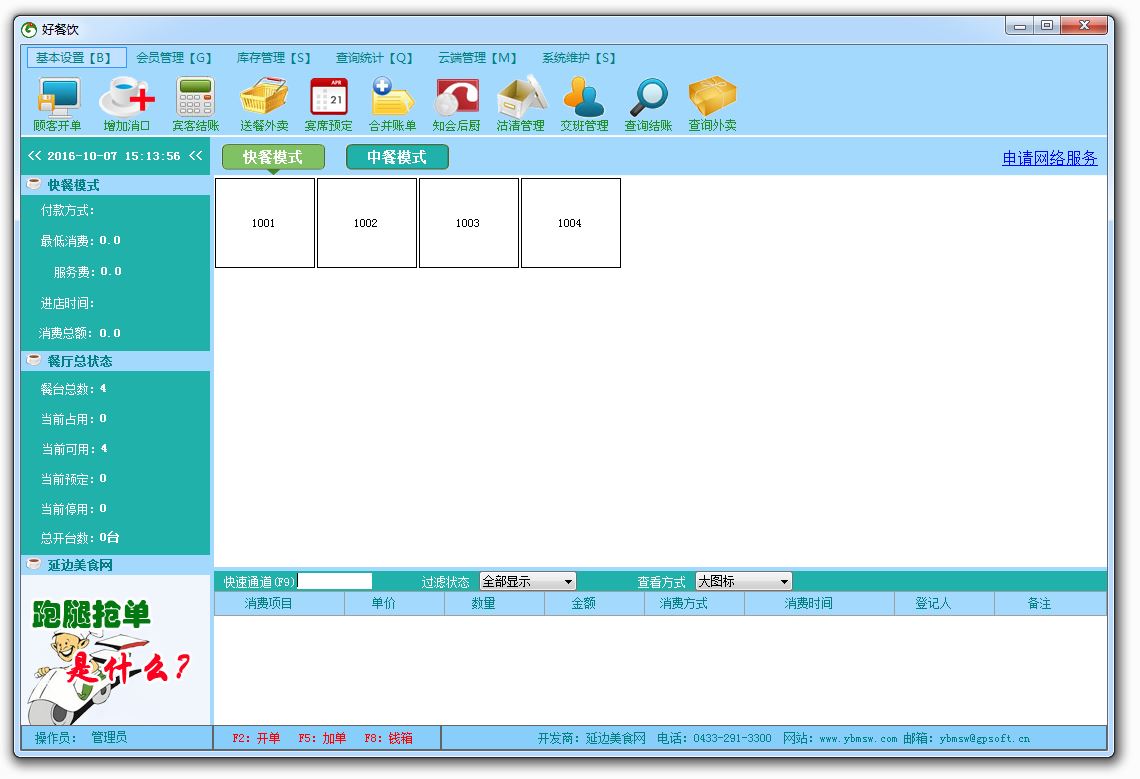Open 增加消口 cup icon

click(127, 99)
